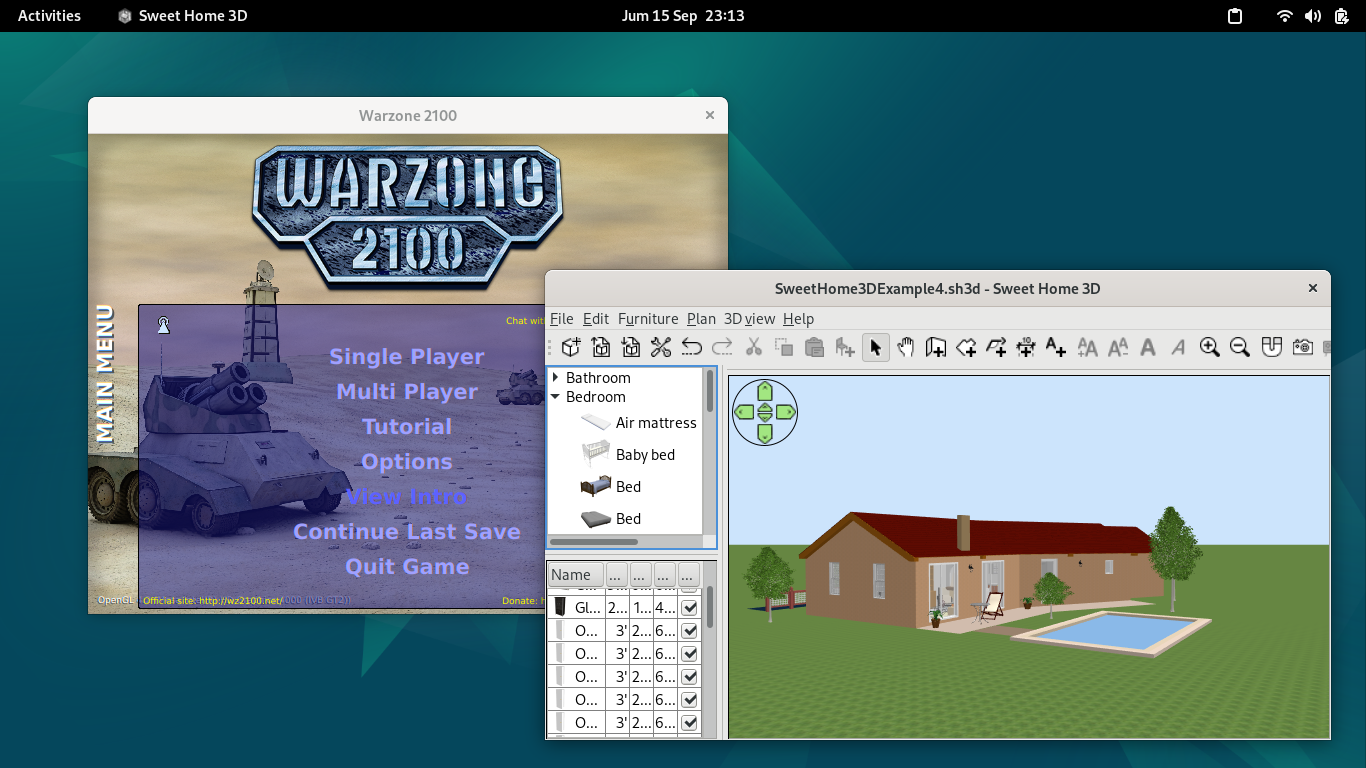Open the Furniture menu
This screenshot has height=768, width=1366.
(x=648, y=319)
